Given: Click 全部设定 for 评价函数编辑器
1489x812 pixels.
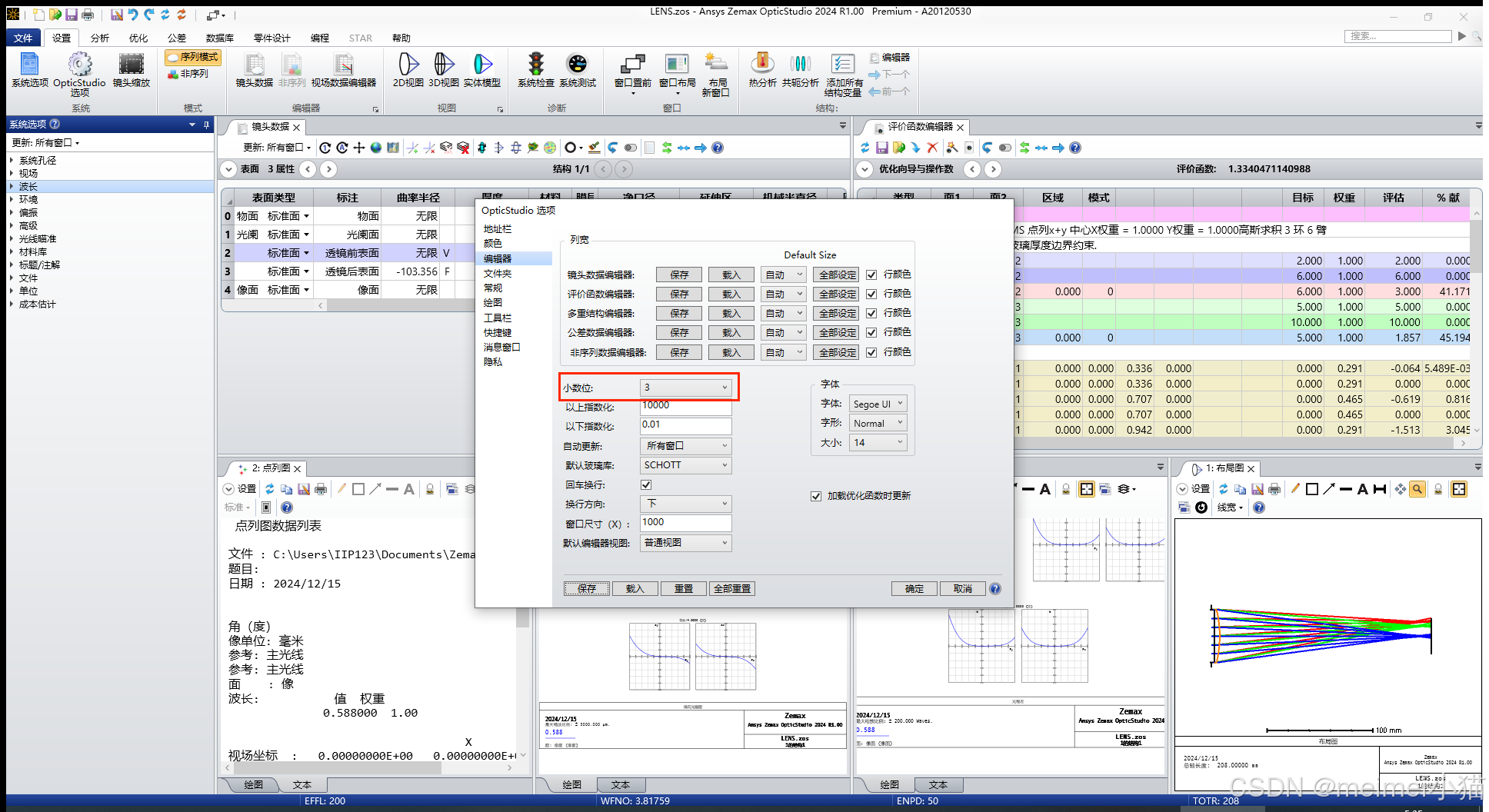Looking at the screenshot, I should click(838, 294).
